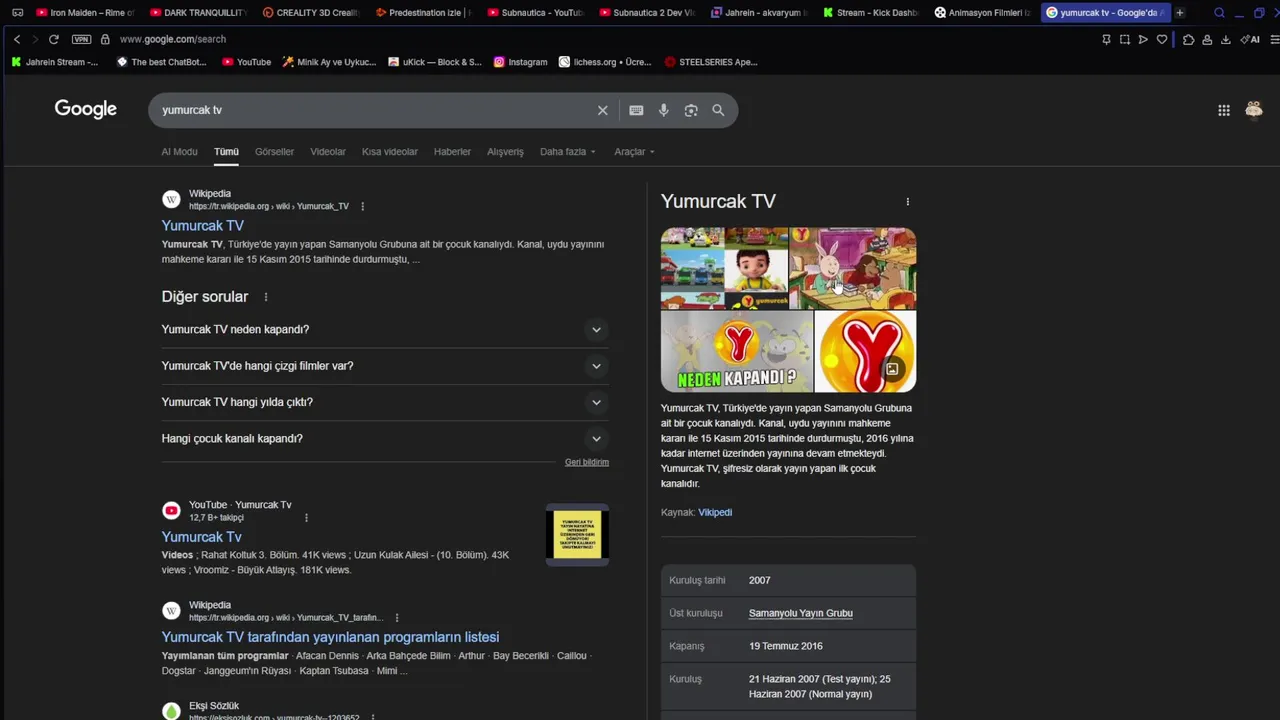
Task: Open the Instagram bookmark
Action: tap(520, 62)
